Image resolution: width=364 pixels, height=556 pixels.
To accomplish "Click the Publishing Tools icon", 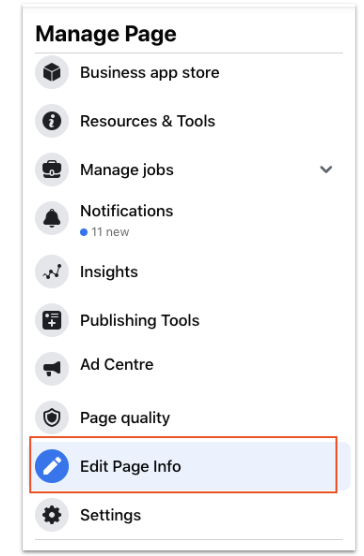I will coord(52,320).
